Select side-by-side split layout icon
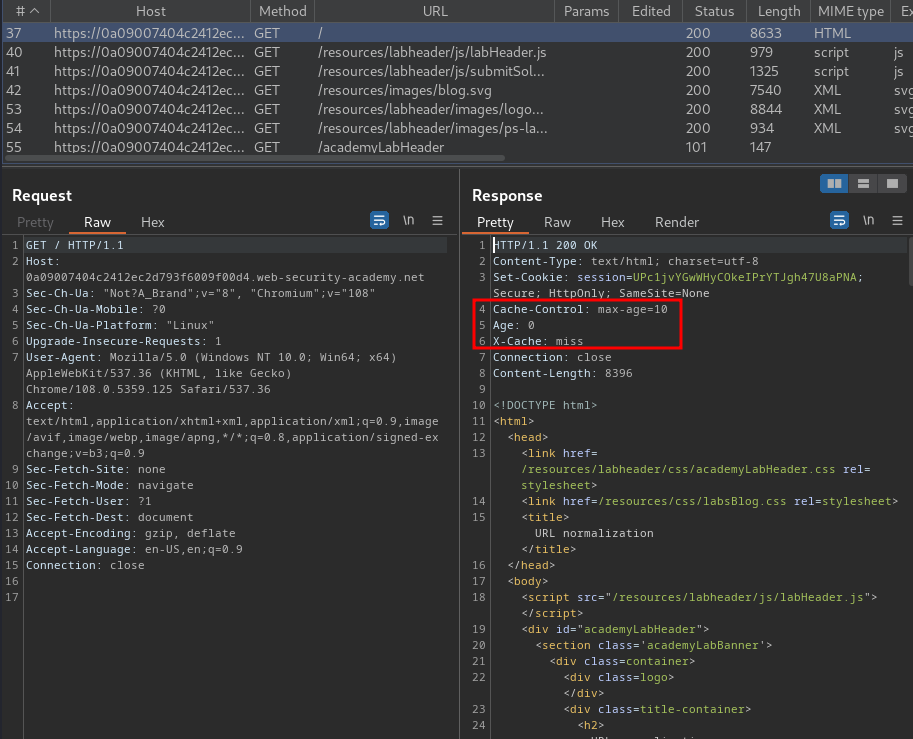This screenshot has width=913, height=739. click(834, 183)
